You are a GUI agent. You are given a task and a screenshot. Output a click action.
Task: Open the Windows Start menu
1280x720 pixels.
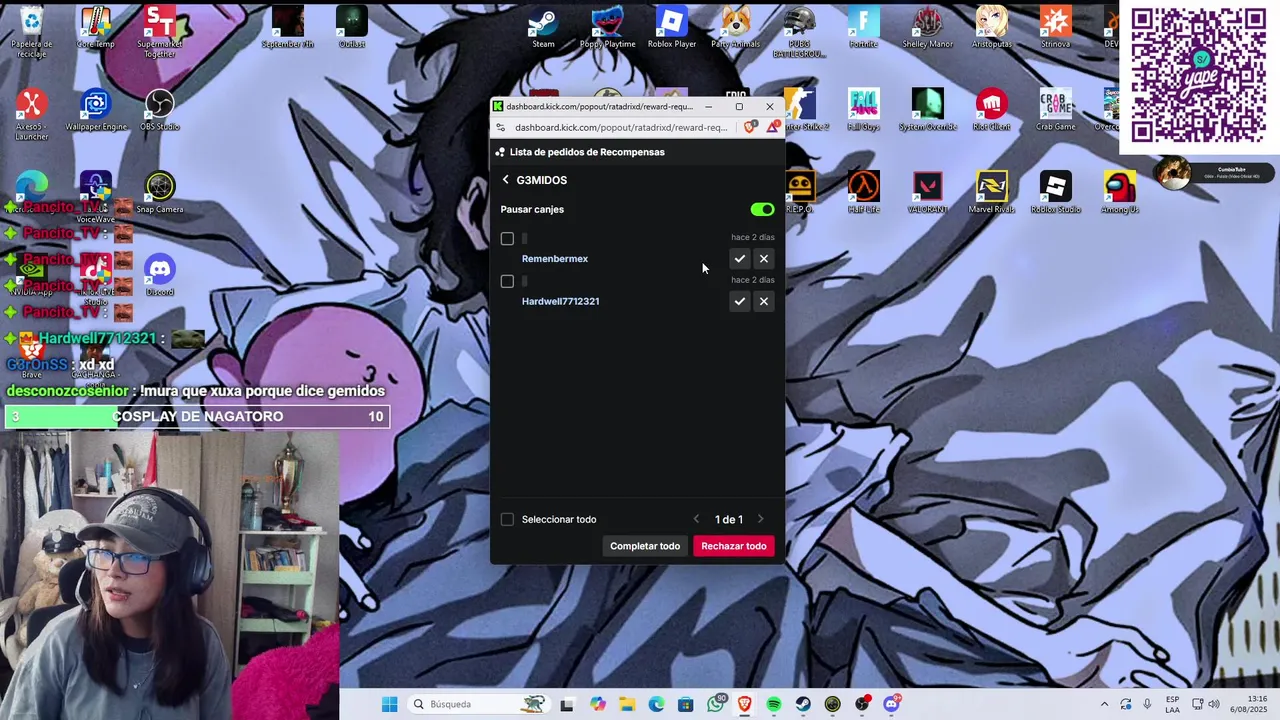tap(389, 704)
